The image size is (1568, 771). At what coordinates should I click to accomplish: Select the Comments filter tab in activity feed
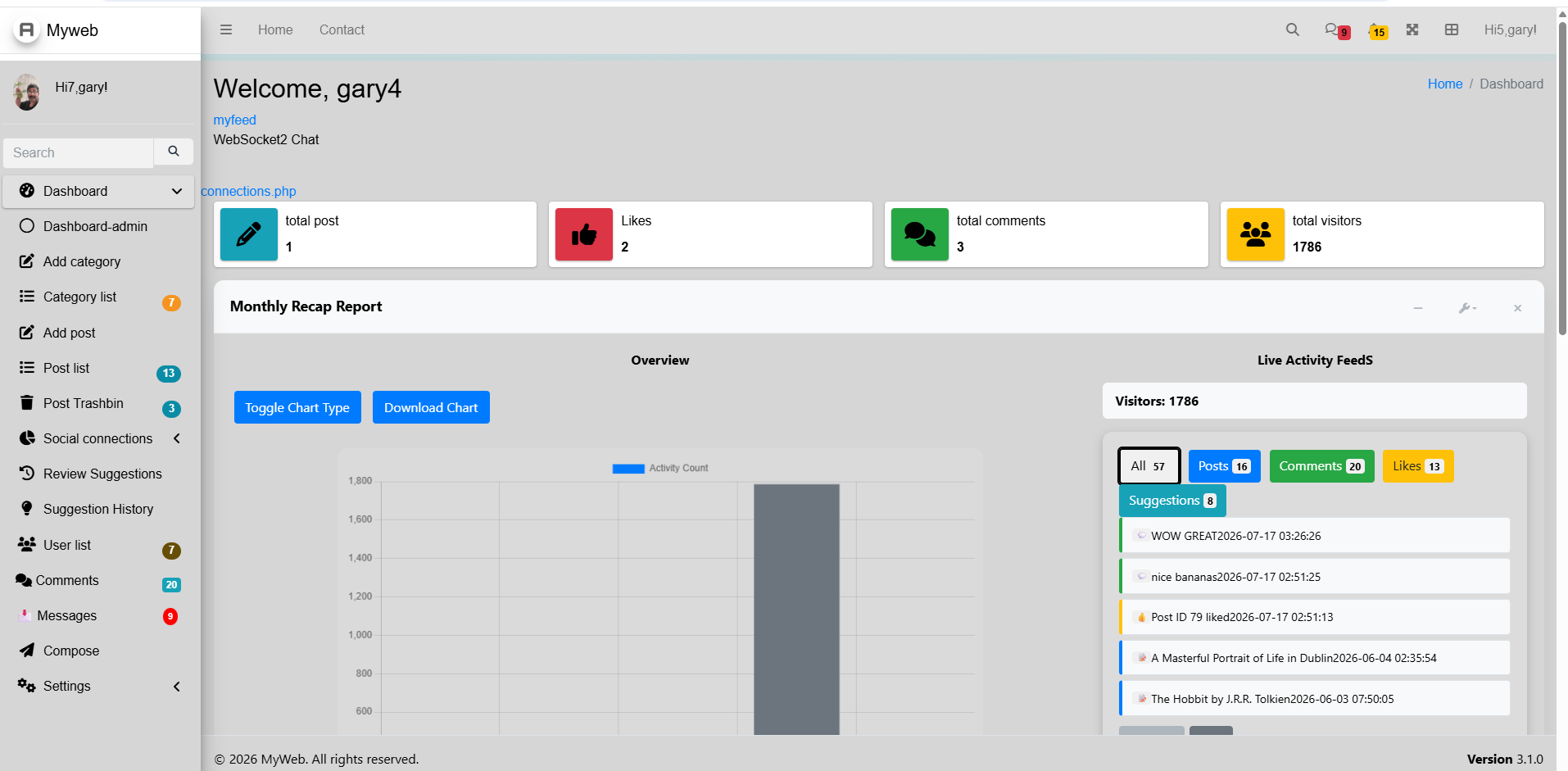click(1321, 466)
